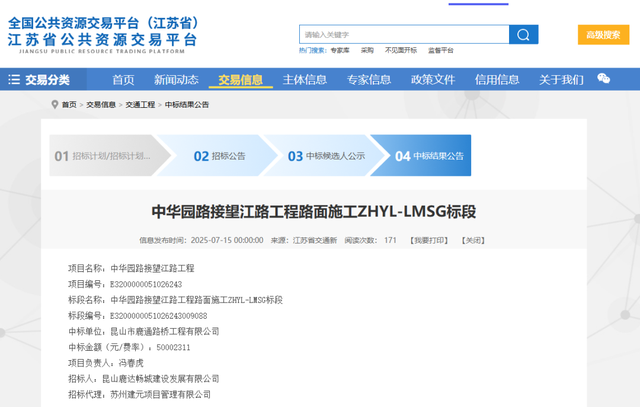Image resolution: width=640 pixels, height=407 pixels.
Task: Click the keyword search input field
Action: pyautogui.click(x=403, y=34)
